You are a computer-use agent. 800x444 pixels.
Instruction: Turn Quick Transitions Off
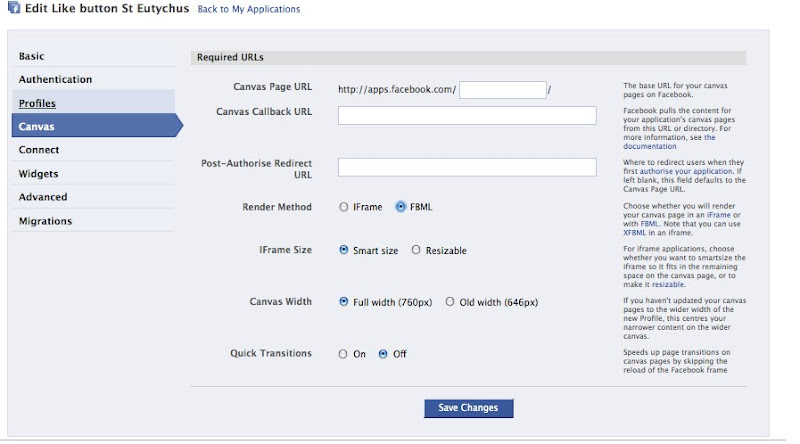(x=383, y=354)
